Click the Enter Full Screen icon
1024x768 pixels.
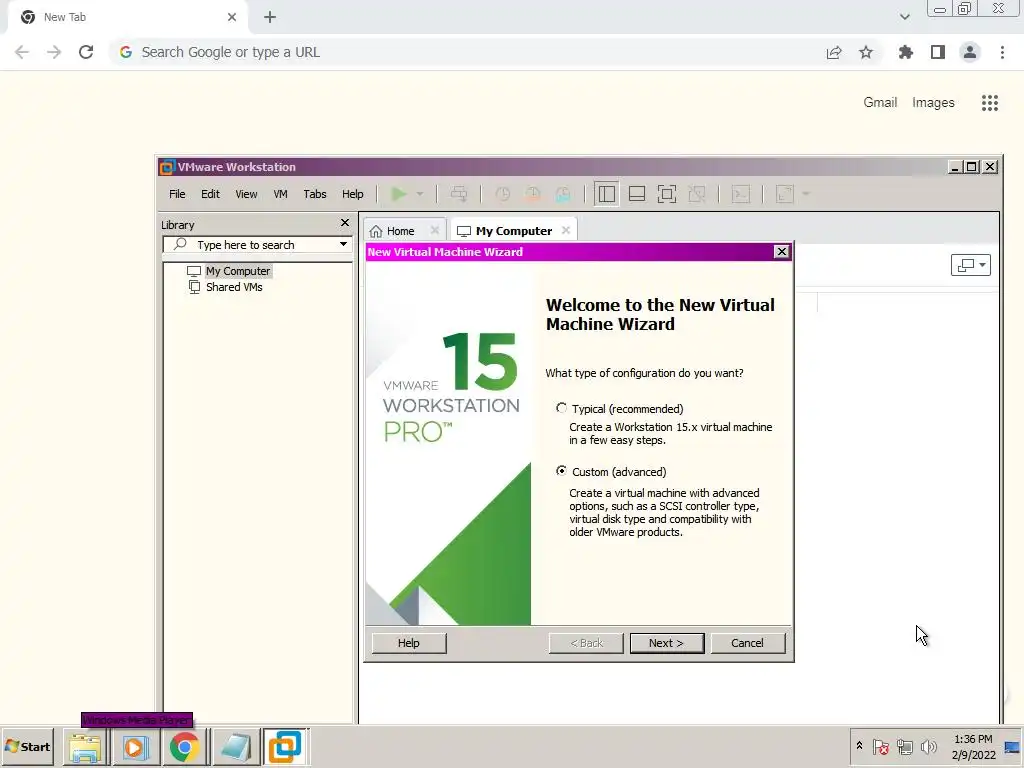click(667, 194)
